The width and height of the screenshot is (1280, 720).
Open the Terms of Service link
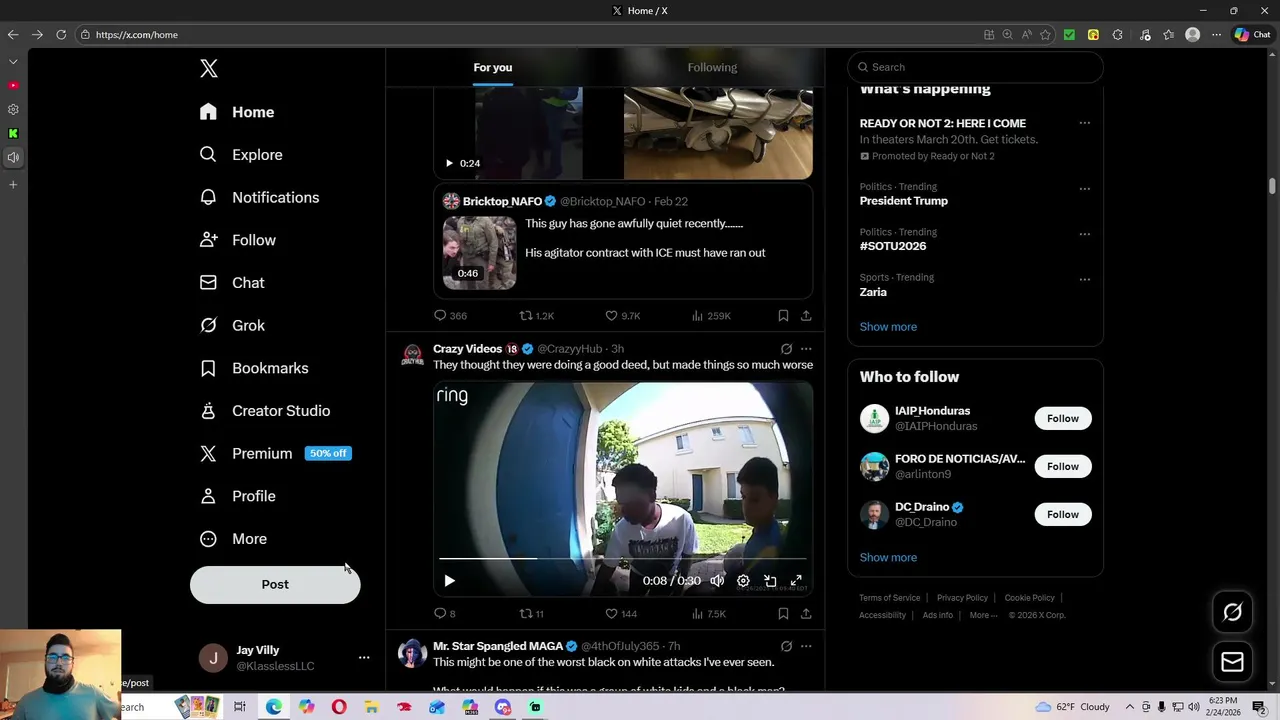click(x=889, y=598)
